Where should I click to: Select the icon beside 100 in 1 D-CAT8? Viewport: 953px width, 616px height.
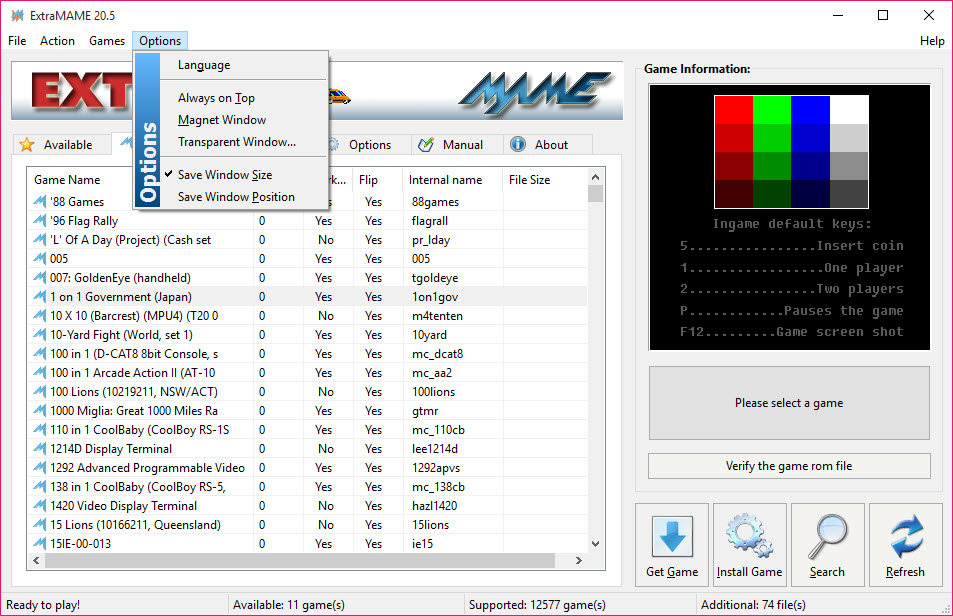click(40, 354)
